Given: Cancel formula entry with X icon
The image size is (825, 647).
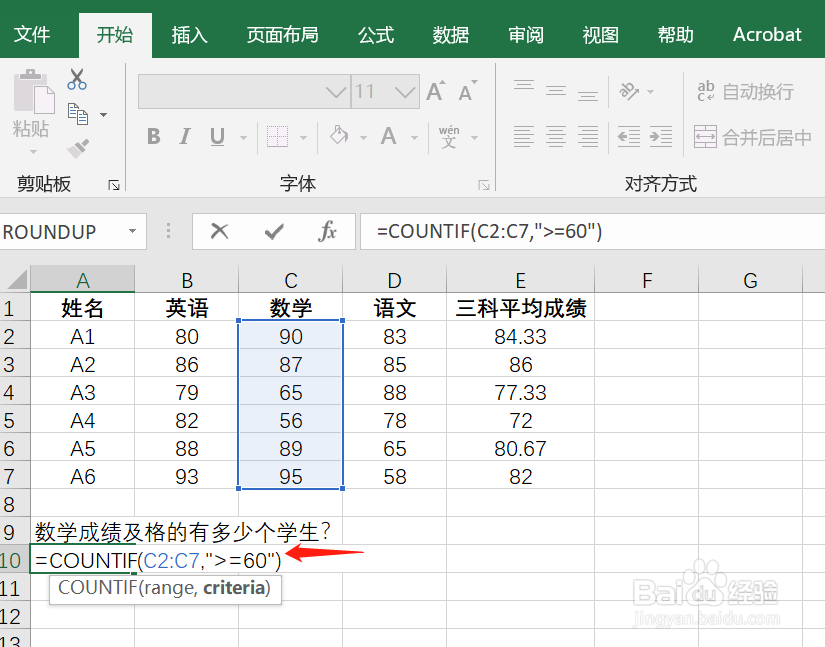Looking at the screenshot, I should point(219,231).
